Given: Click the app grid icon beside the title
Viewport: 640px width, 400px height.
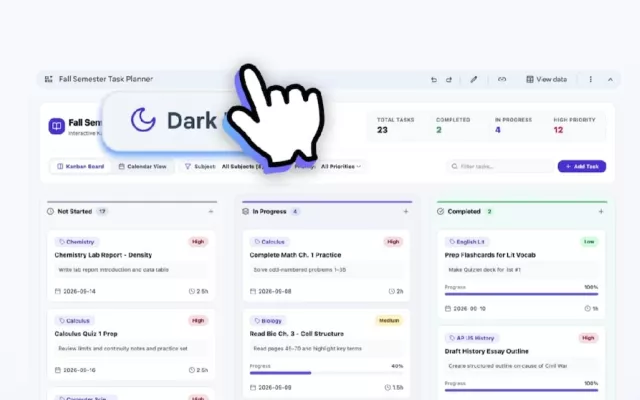Looking at the screenshot, I should (x=49, y=79).
